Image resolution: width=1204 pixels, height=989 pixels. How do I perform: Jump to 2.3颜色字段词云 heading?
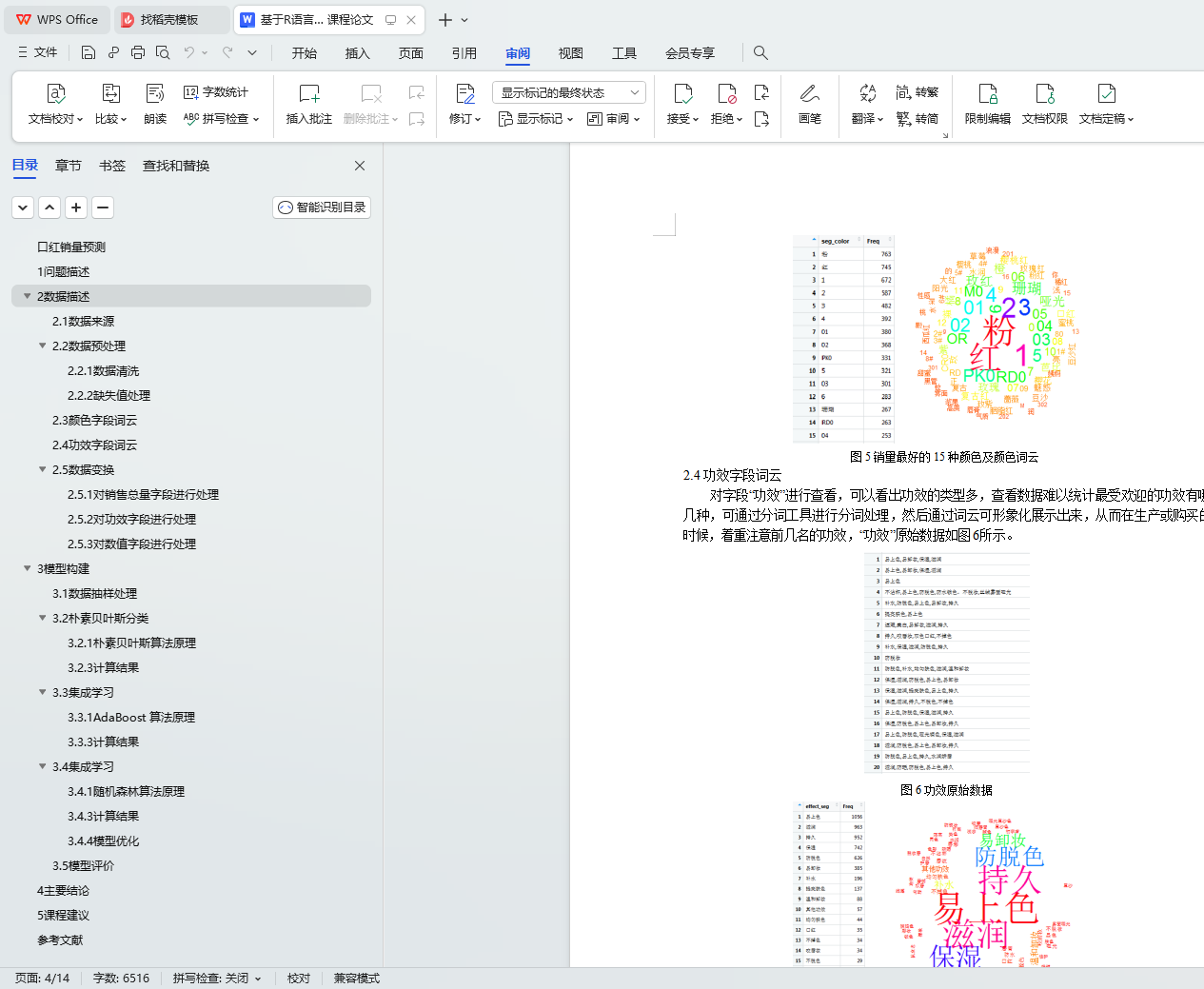[x=94, y=420]
